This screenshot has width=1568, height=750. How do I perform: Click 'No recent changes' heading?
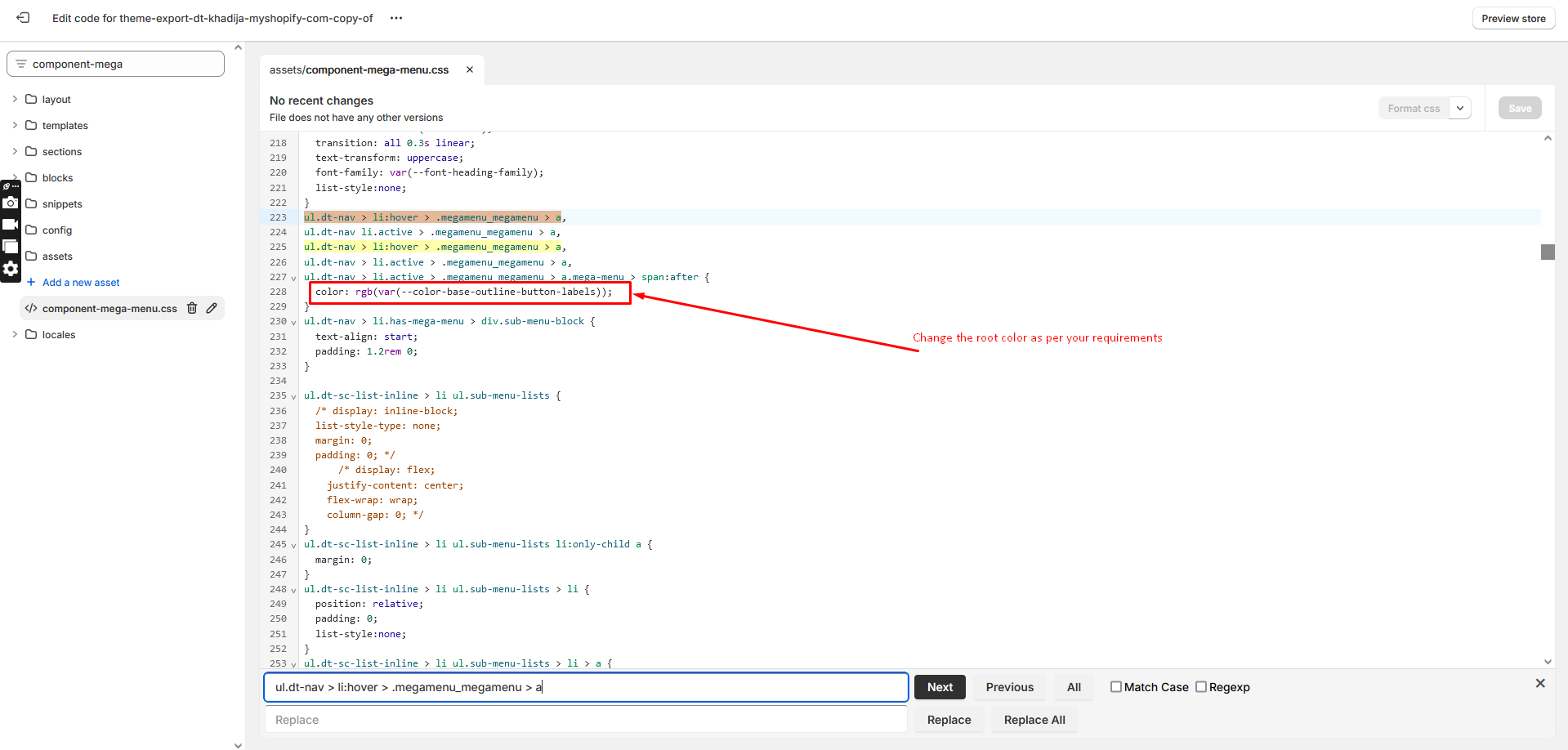tap(321, 100)
